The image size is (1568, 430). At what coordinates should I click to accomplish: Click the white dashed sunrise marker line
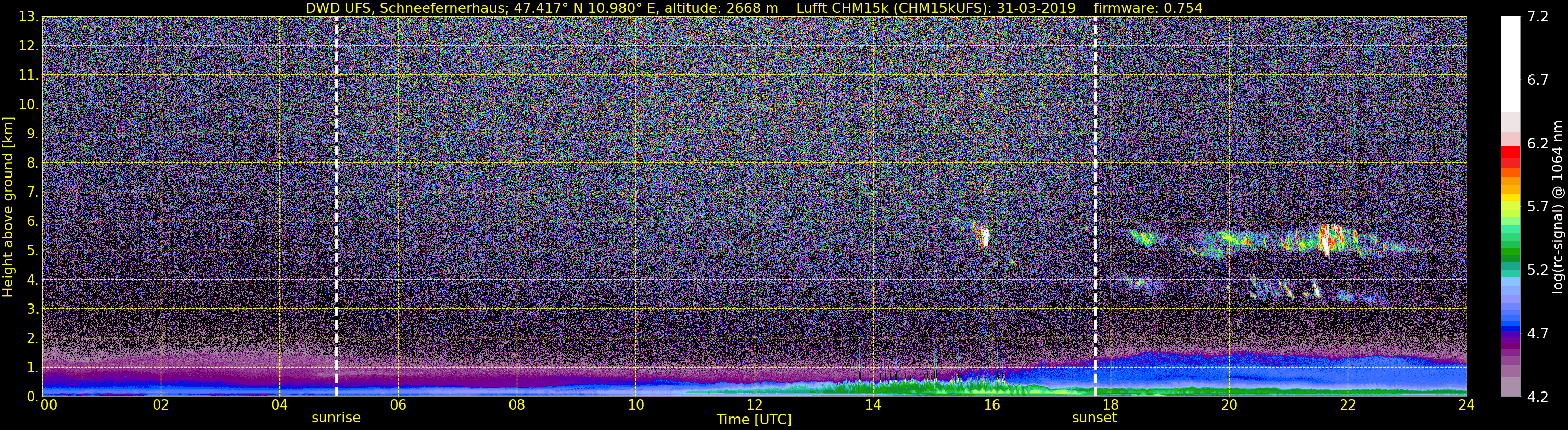[336, 207]
